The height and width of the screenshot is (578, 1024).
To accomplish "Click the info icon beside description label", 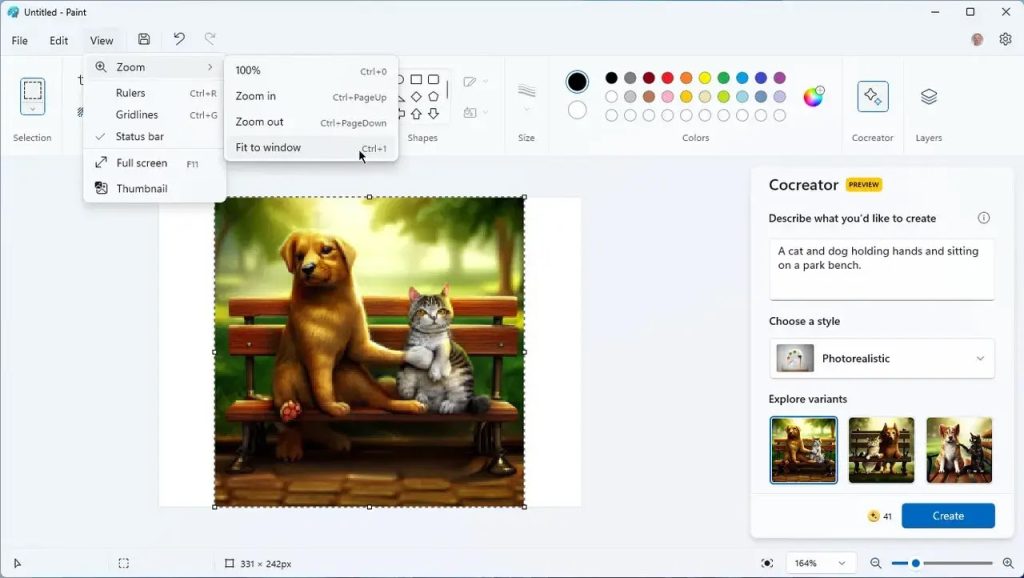I will (984, 218).
